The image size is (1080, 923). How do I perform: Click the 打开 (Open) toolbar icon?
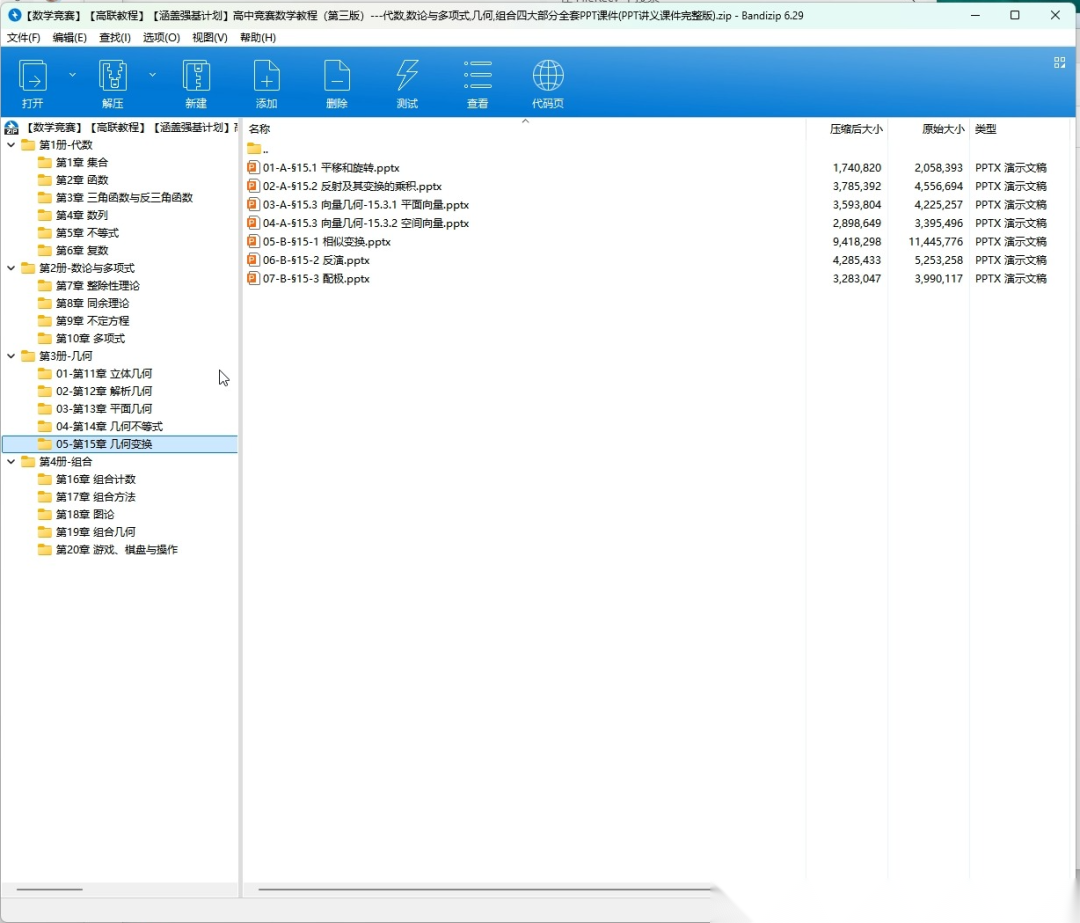pyautogui.click(x=33, y=77)
